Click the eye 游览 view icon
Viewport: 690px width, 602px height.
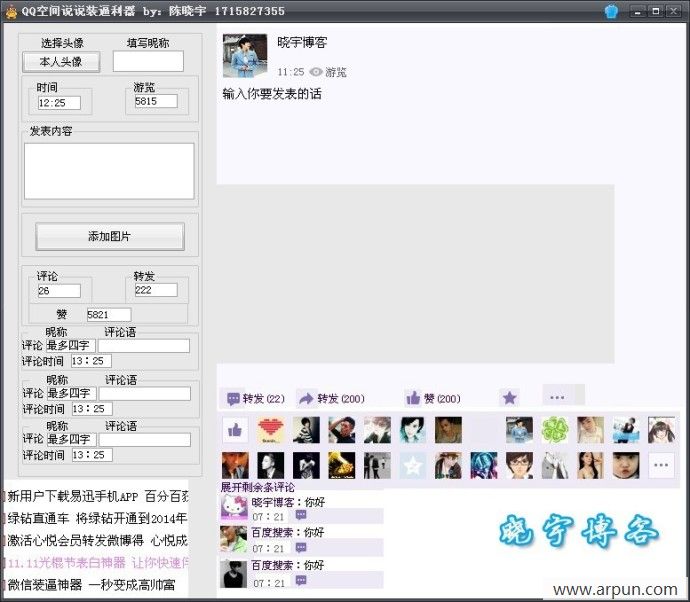click(x=316, y=72)
